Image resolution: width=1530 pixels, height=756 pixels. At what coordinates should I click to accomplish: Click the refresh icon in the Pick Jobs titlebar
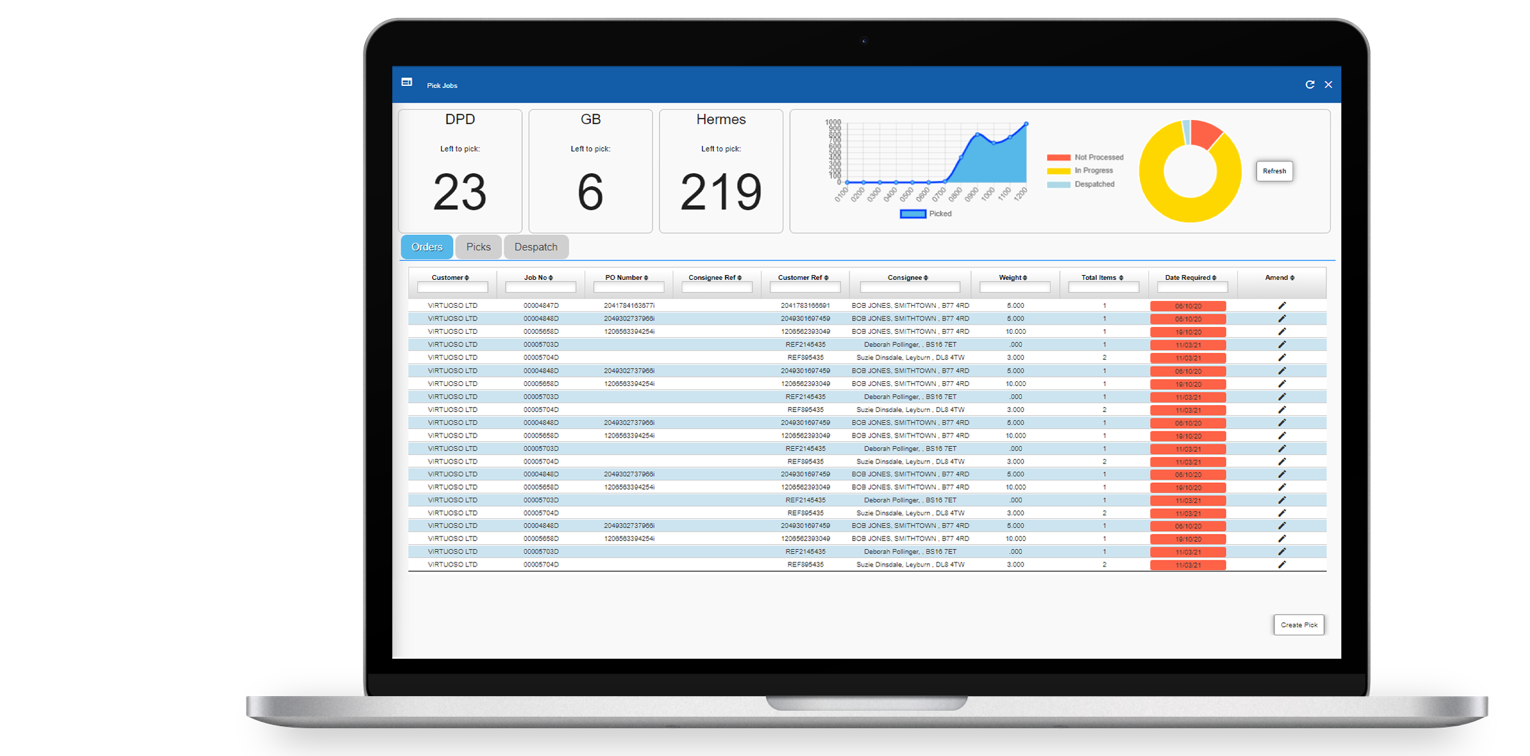(1310, 85)
